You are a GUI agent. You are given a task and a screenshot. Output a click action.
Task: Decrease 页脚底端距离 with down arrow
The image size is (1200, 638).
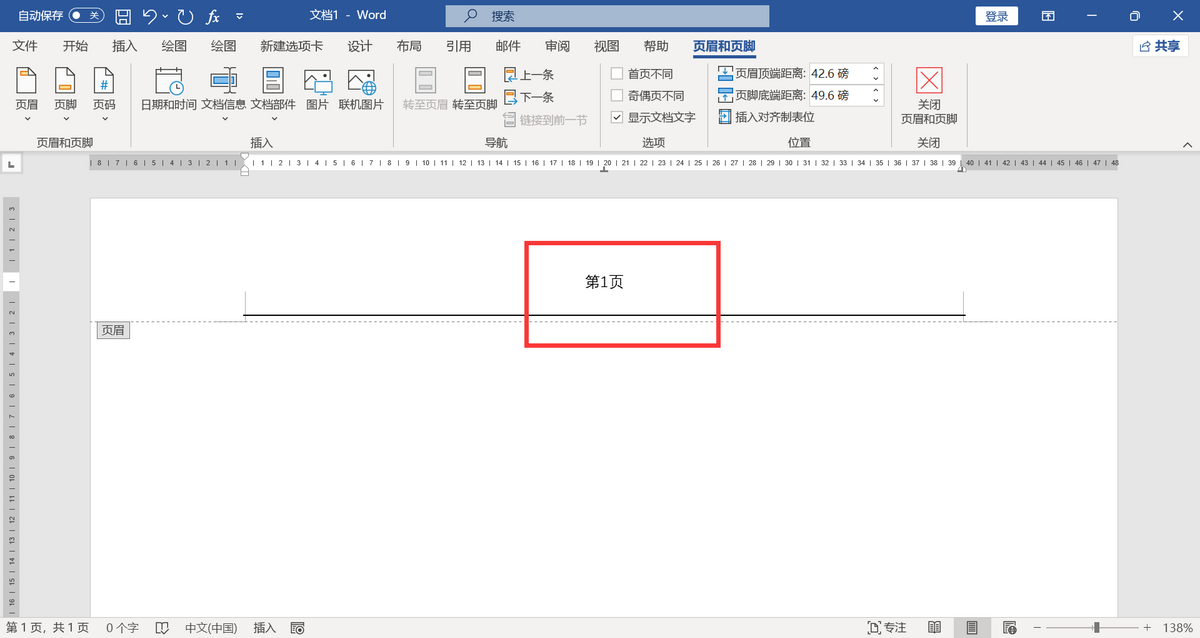pos(876,101)
